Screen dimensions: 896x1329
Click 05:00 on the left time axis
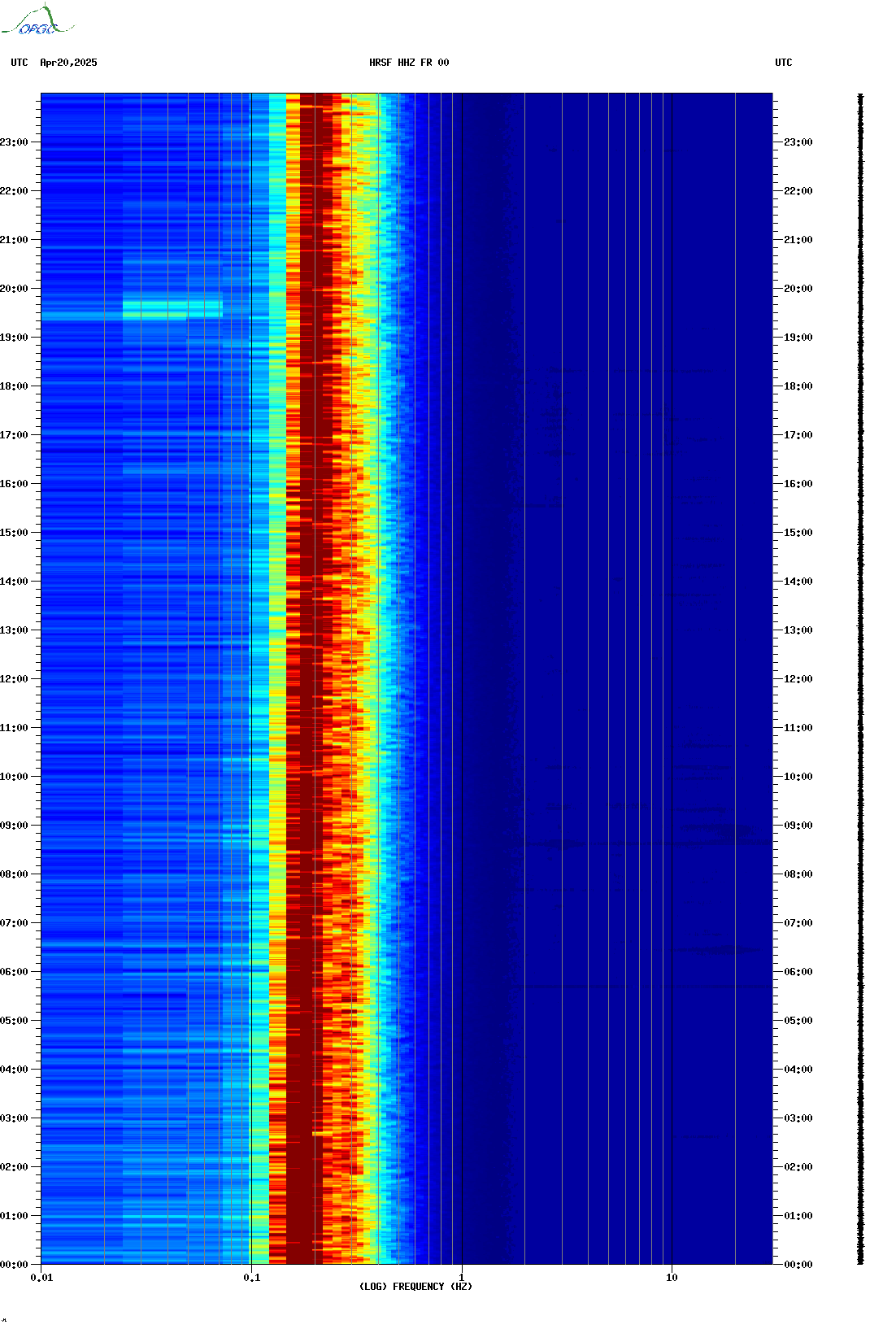(14, 1021)
